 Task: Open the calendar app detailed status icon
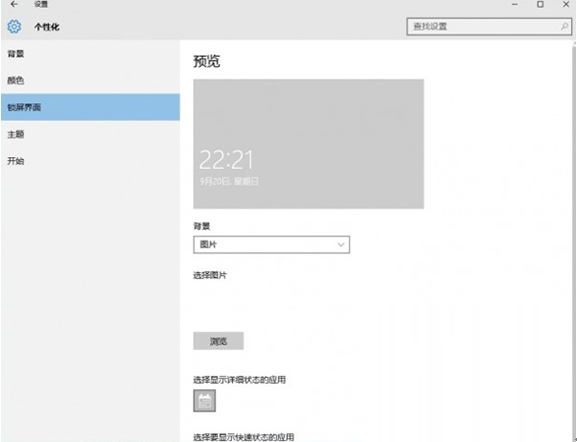pos(205,400)
